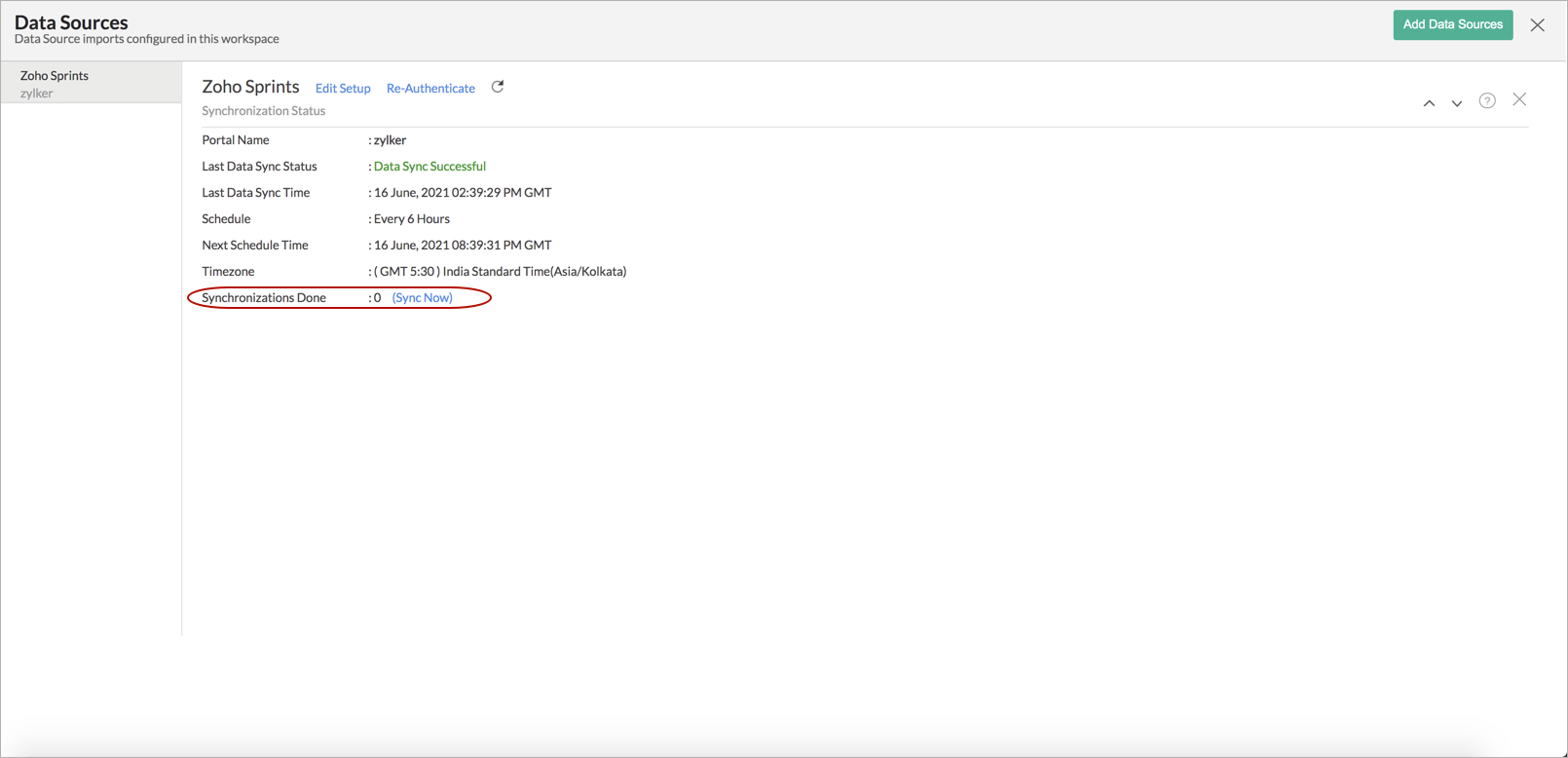Click the Last Data Sync Status label
Viewport: 1568px width, 758px height.
pos(259,166)
